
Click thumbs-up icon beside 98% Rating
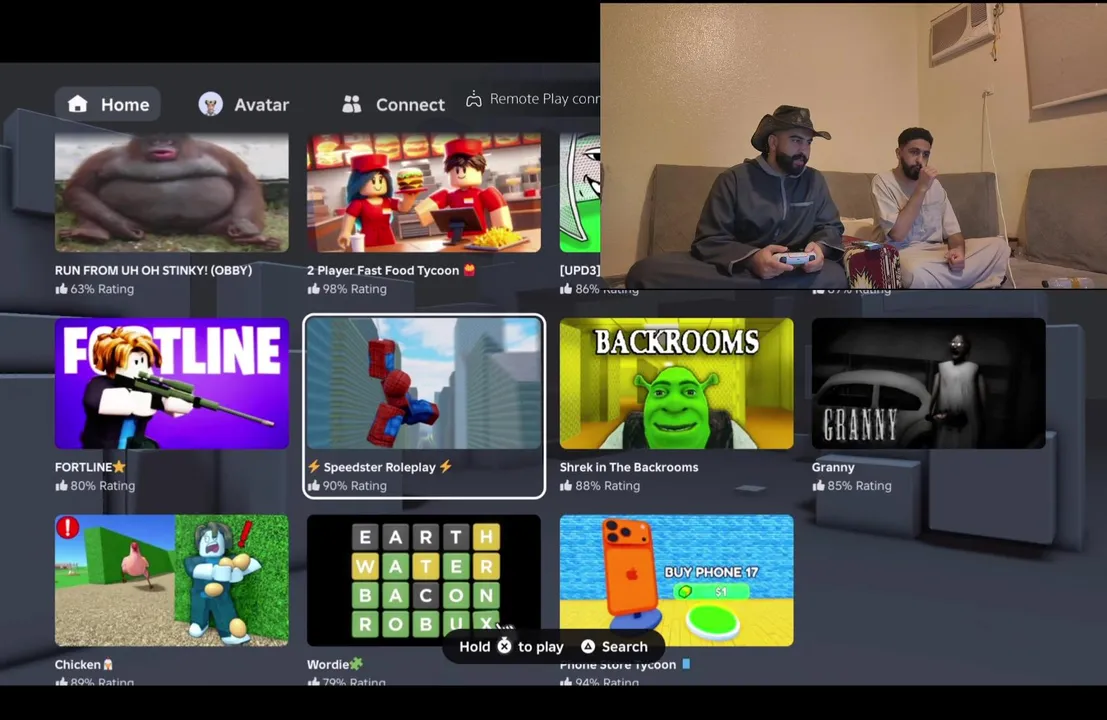point(313,289)
